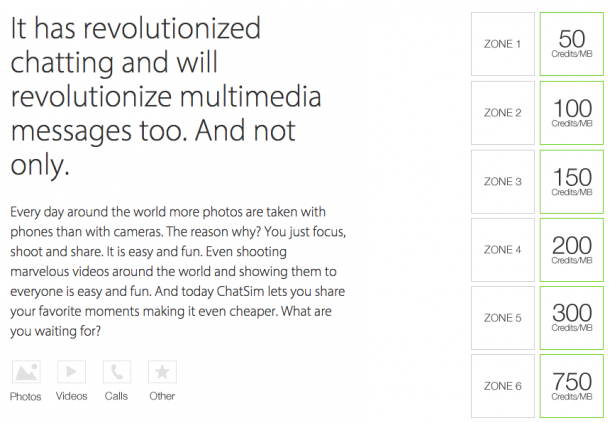610x423 pixels.
Task: Click the 750 Credits/MB tile
Action: point(572,387)
